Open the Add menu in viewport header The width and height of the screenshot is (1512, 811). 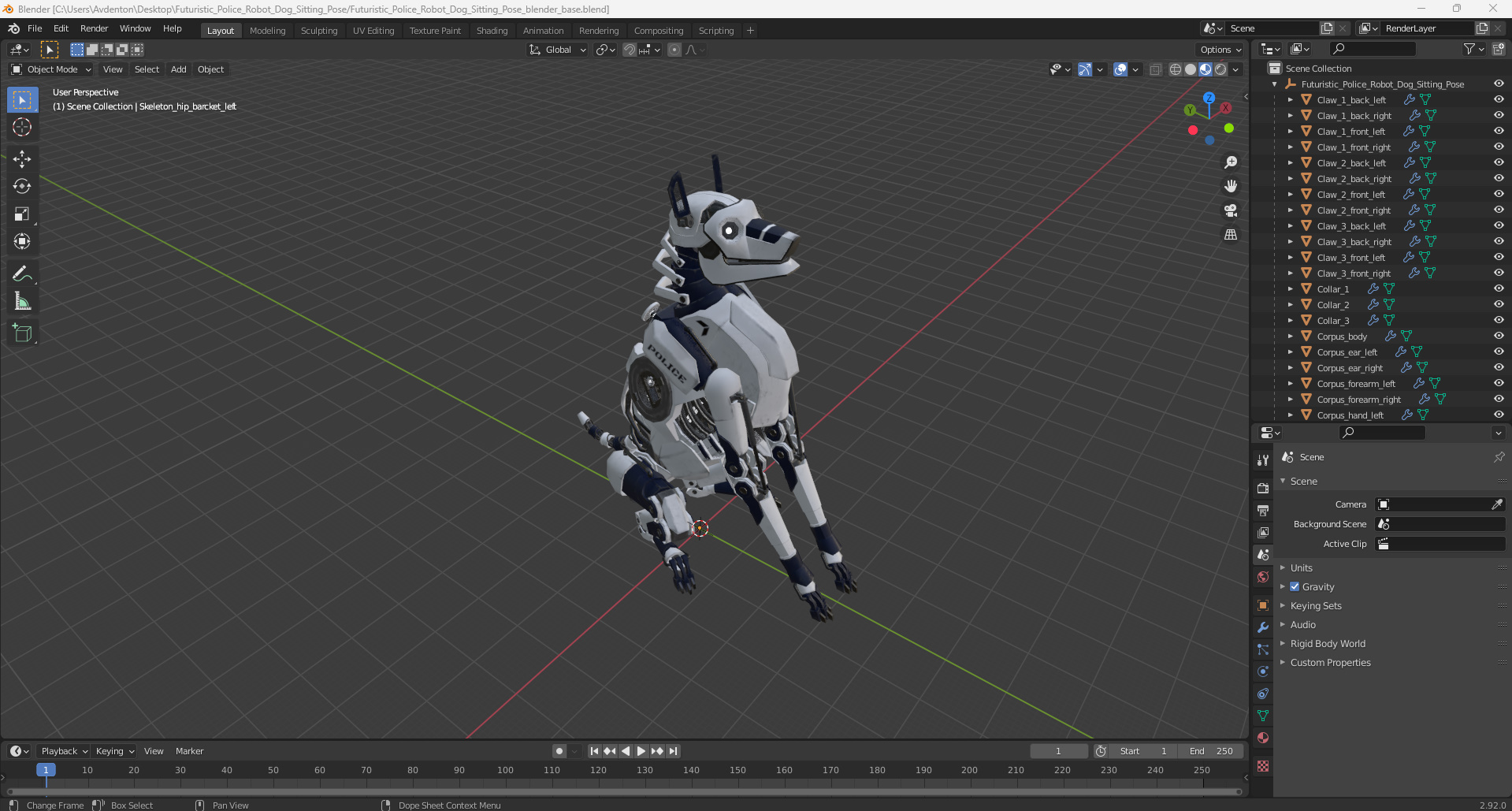[179, 69]
